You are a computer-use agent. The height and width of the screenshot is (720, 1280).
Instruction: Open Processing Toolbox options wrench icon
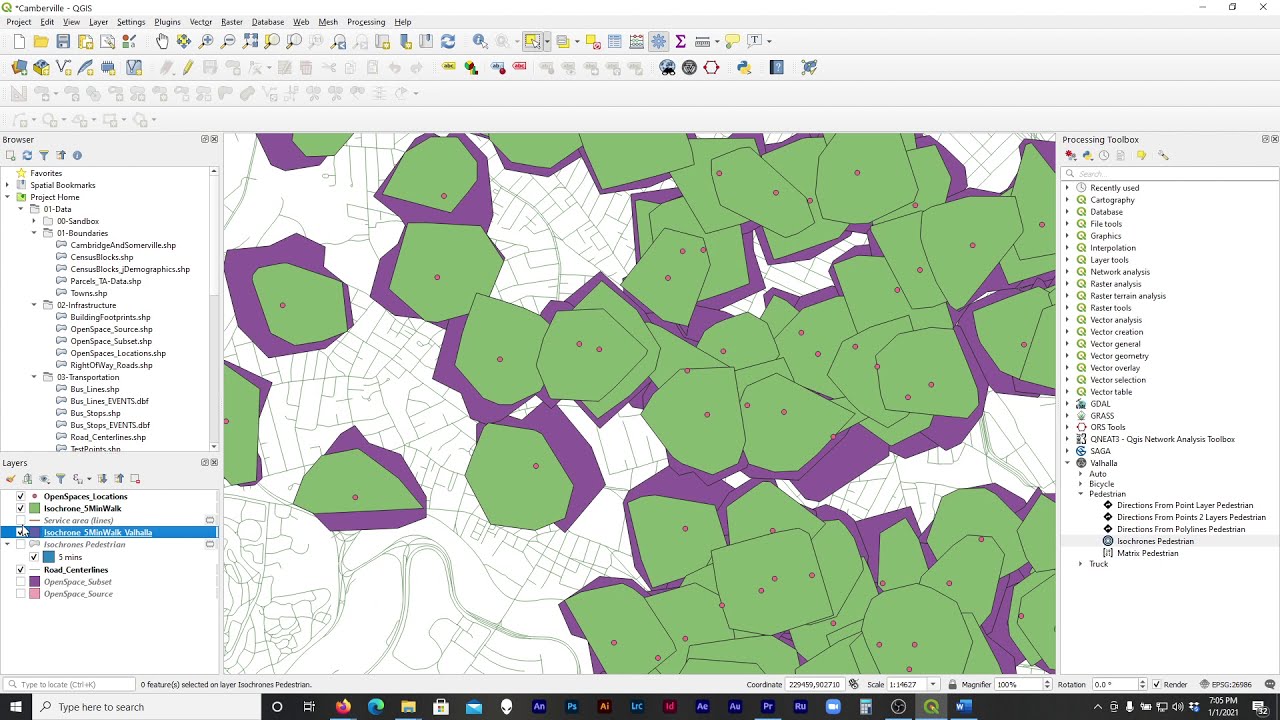click(x=1163, y=155)
